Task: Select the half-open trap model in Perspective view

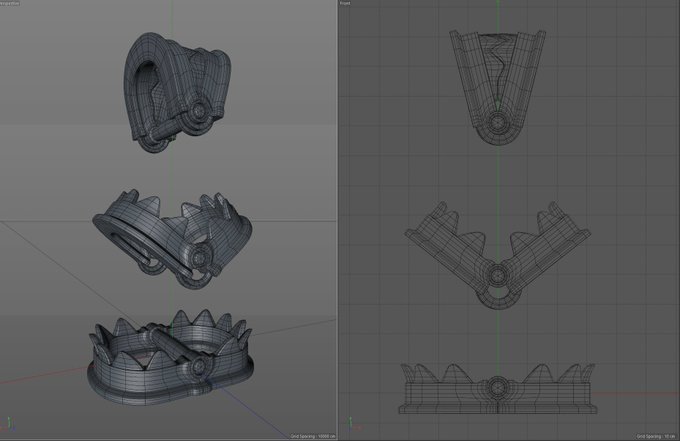Action: pyautogui.click(x=172, y=239)
